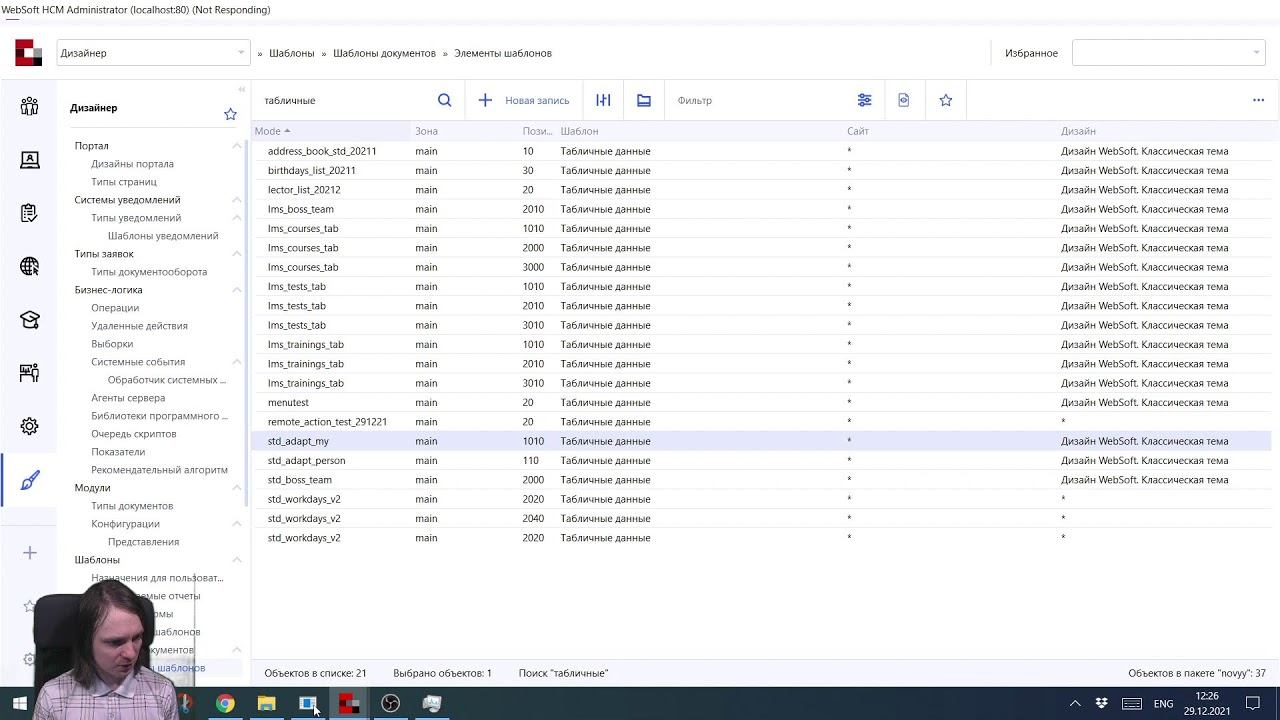The height and width of the screenshot is (720, 1280).
Task: Collapse the Системные события tree node
Action: click(x=237, y=362)
